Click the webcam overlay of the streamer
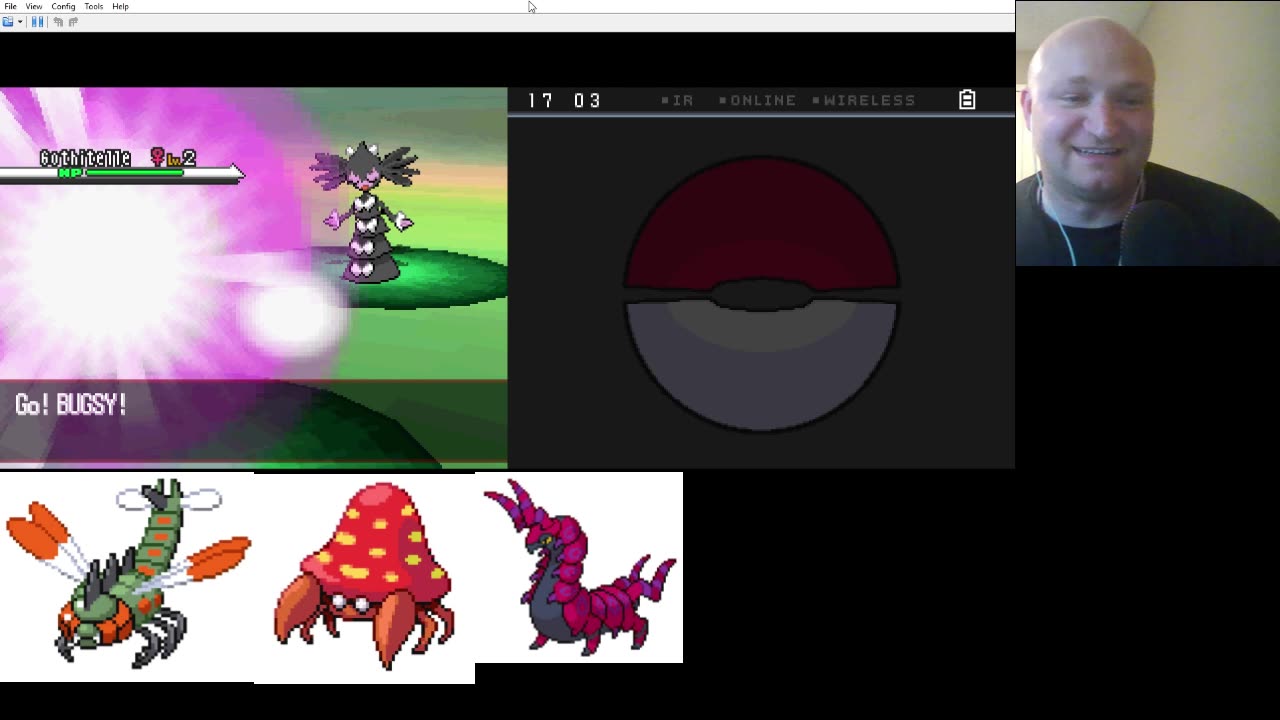Viewport: 1280px width, 720px height. (1148, 133)
